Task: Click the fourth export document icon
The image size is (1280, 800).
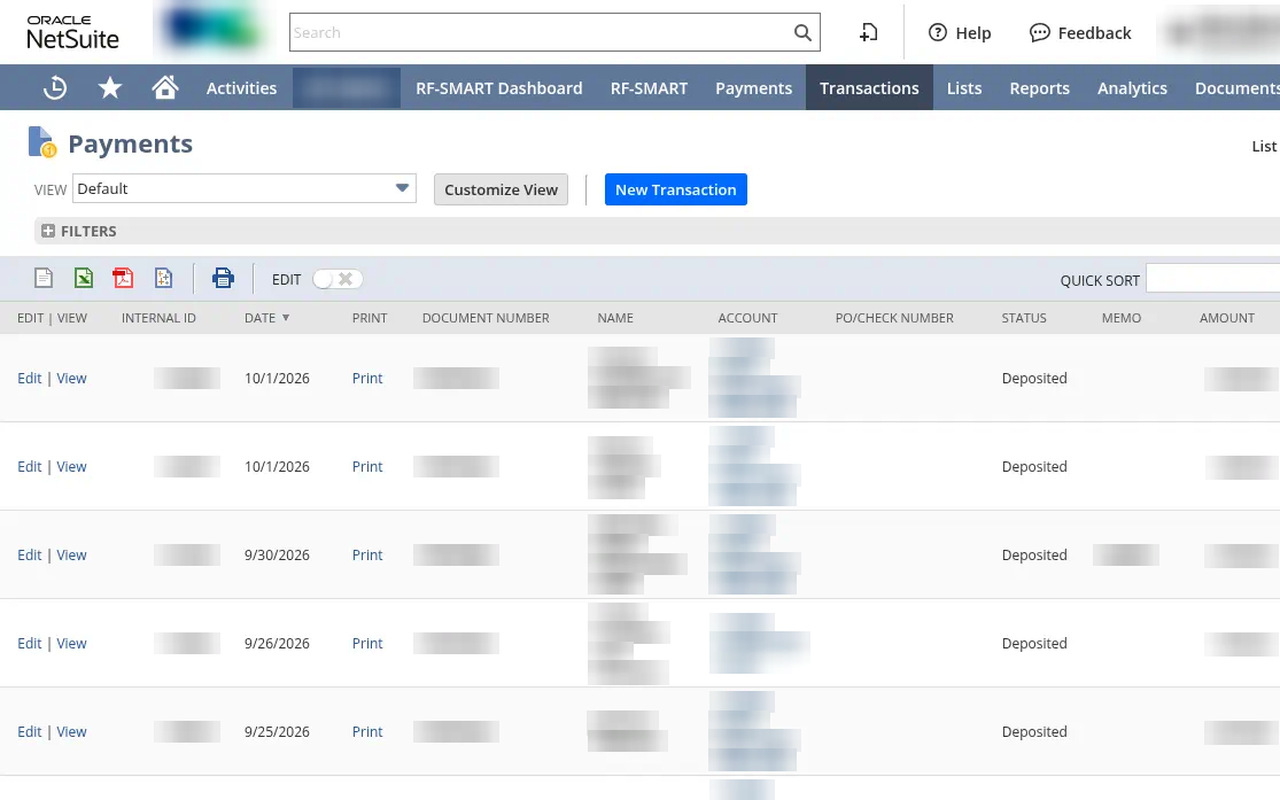Action: [x=164, y=278]
